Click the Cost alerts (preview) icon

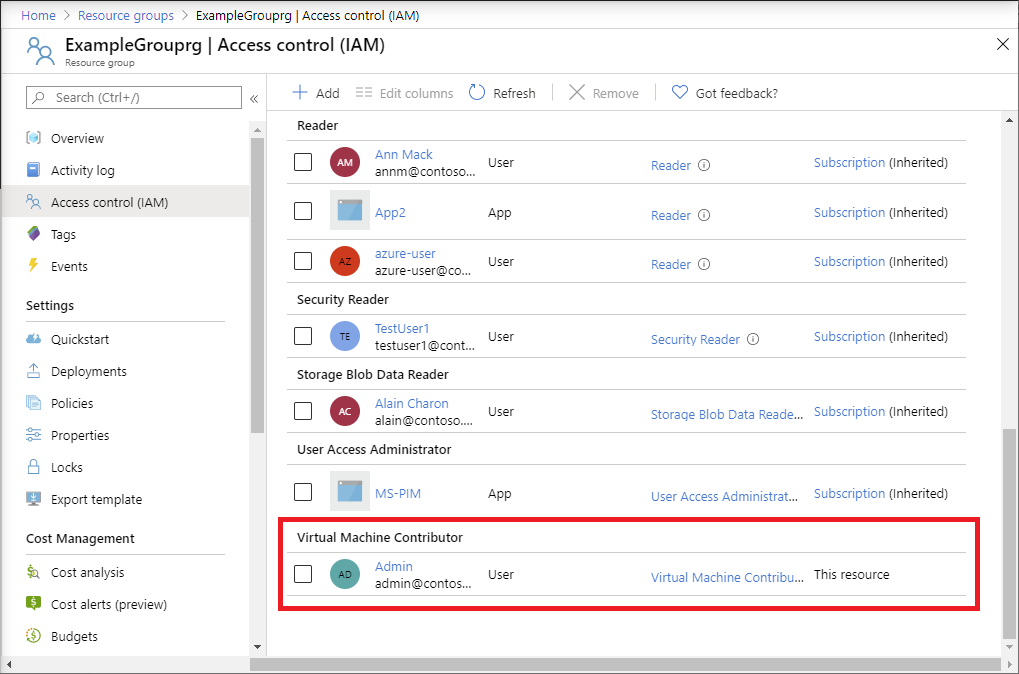(x=34, y=603)
